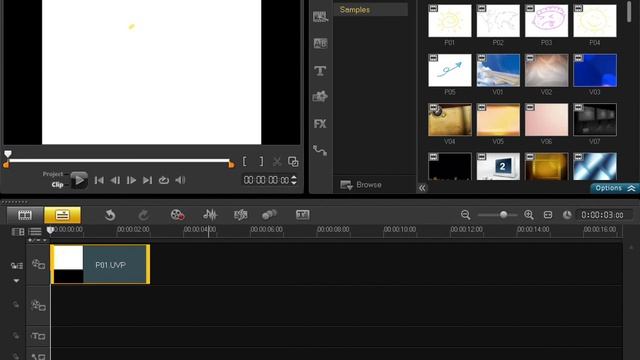640x360 pixels.
Task: Click the project duration 0:00:03:00 field
Action: tap(602, 215)
